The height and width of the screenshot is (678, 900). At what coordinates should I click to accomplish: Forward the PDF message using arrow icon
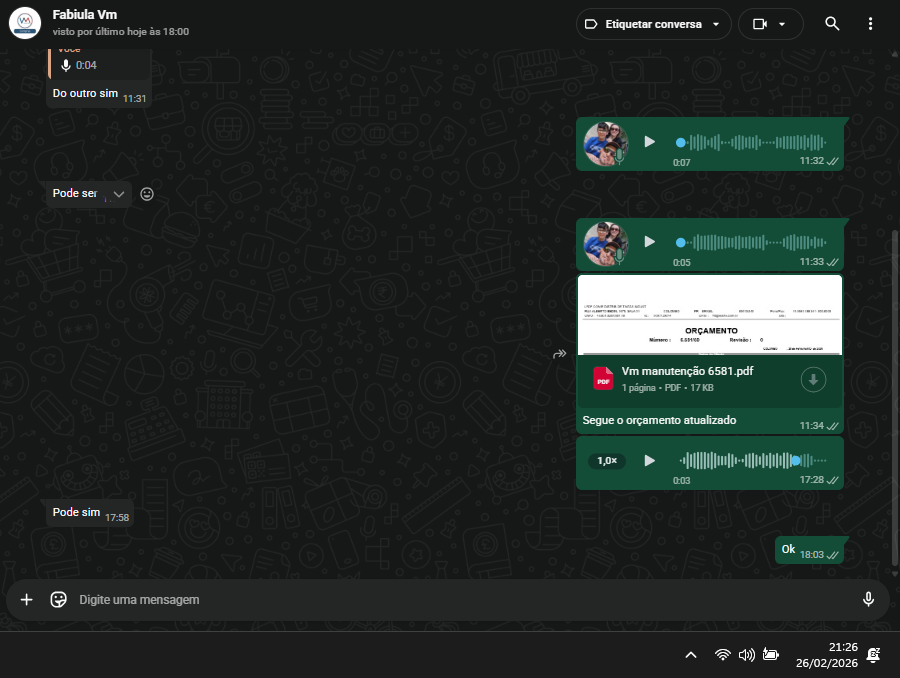560,353
